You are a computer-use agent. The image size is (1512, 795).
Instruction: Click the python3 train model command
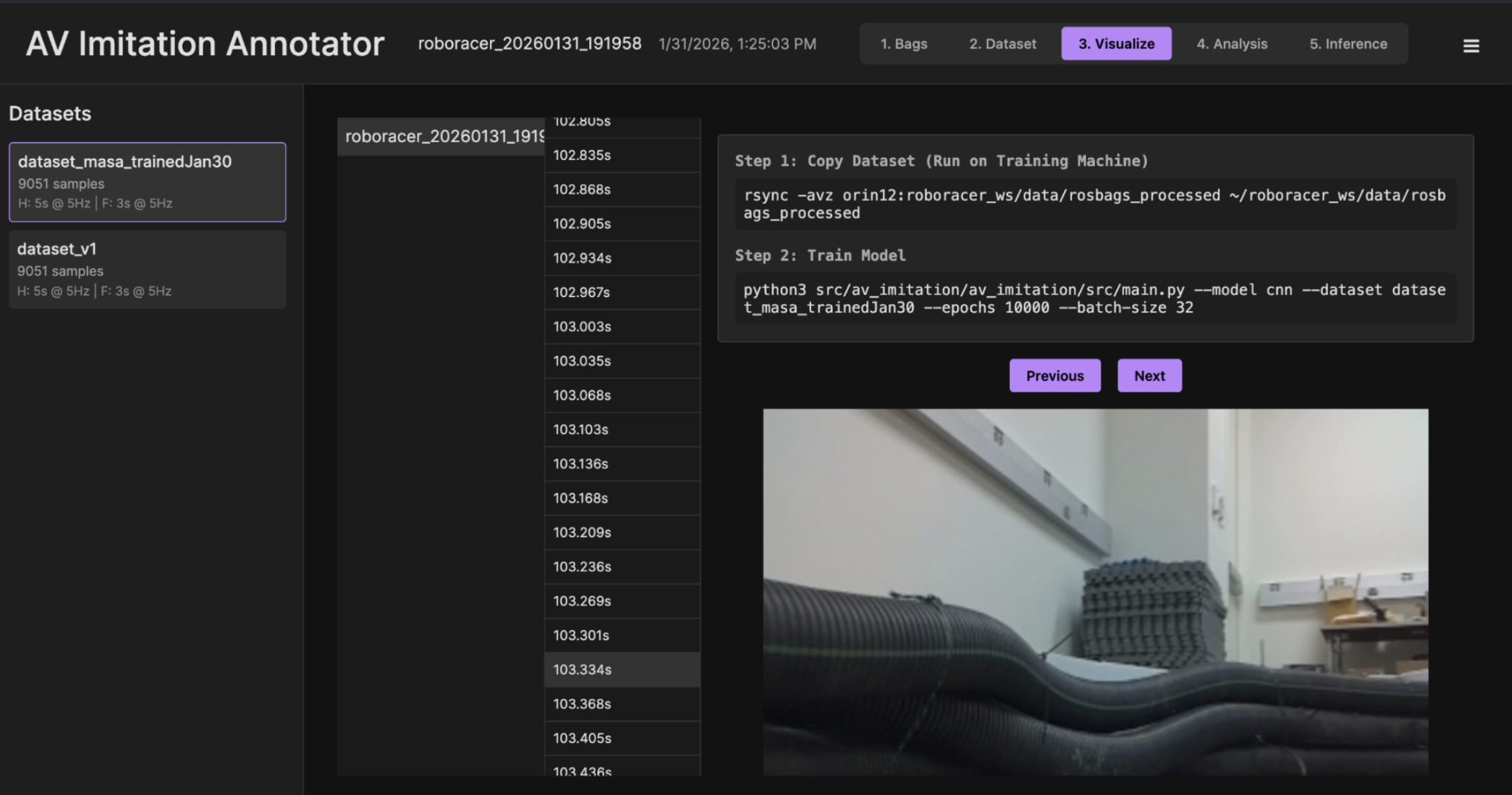[1094, 298]
